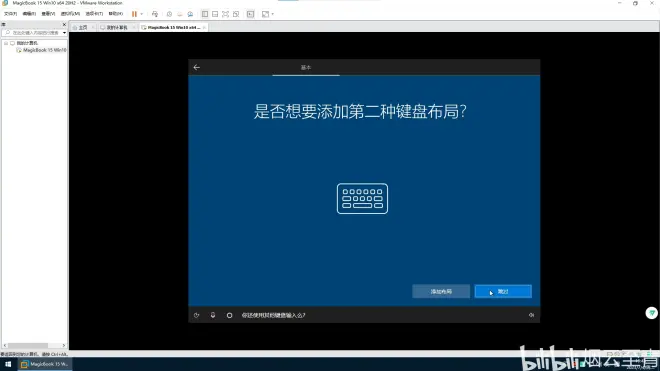Open the 虚拟机 (VM) menu
Viewport: 660px width, 371px height.
[70, 14]
